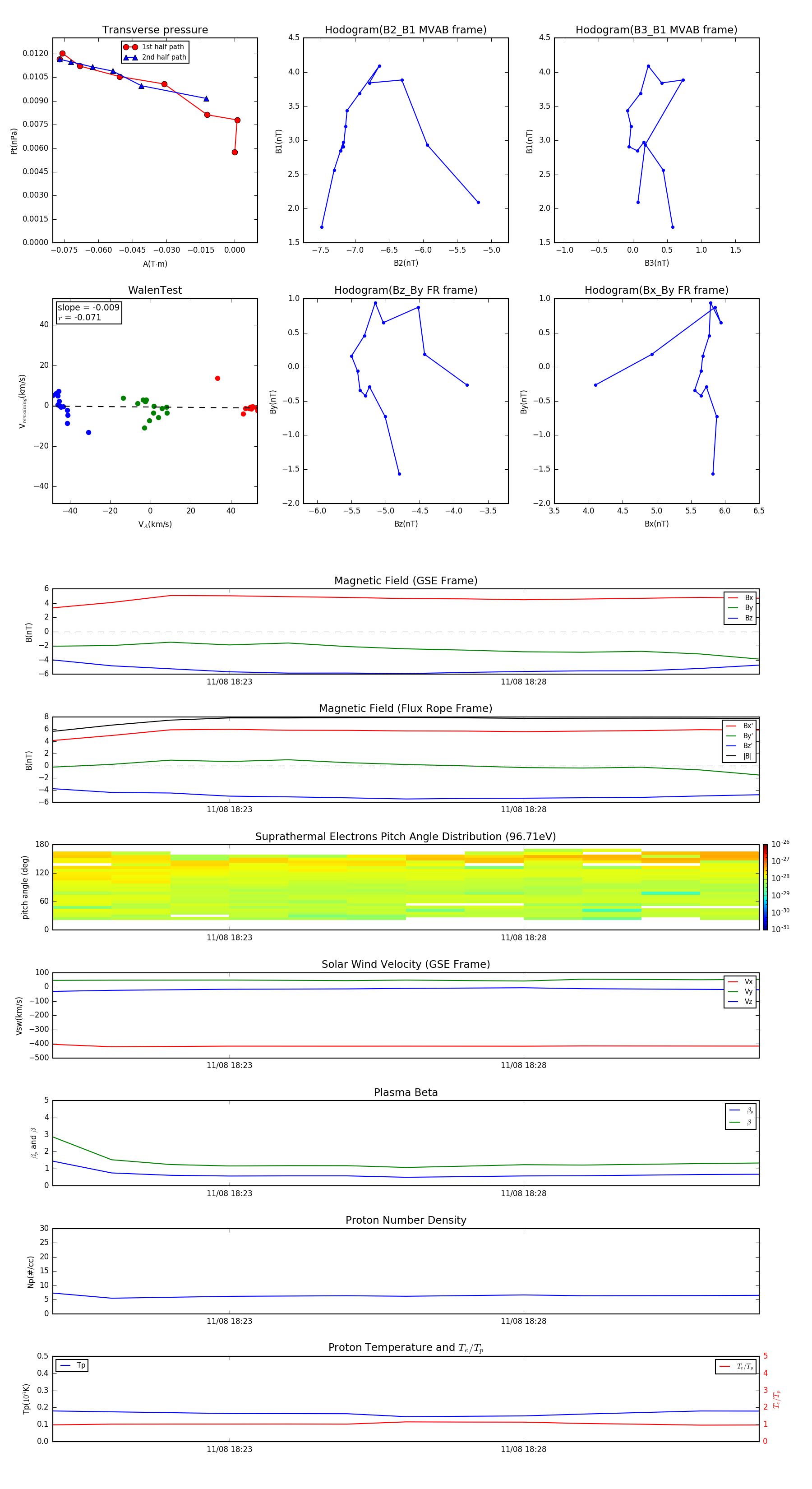Click the 'Bz(nT)' x-axis label
Screen dimensions: 812x1489
coord(406,524)
